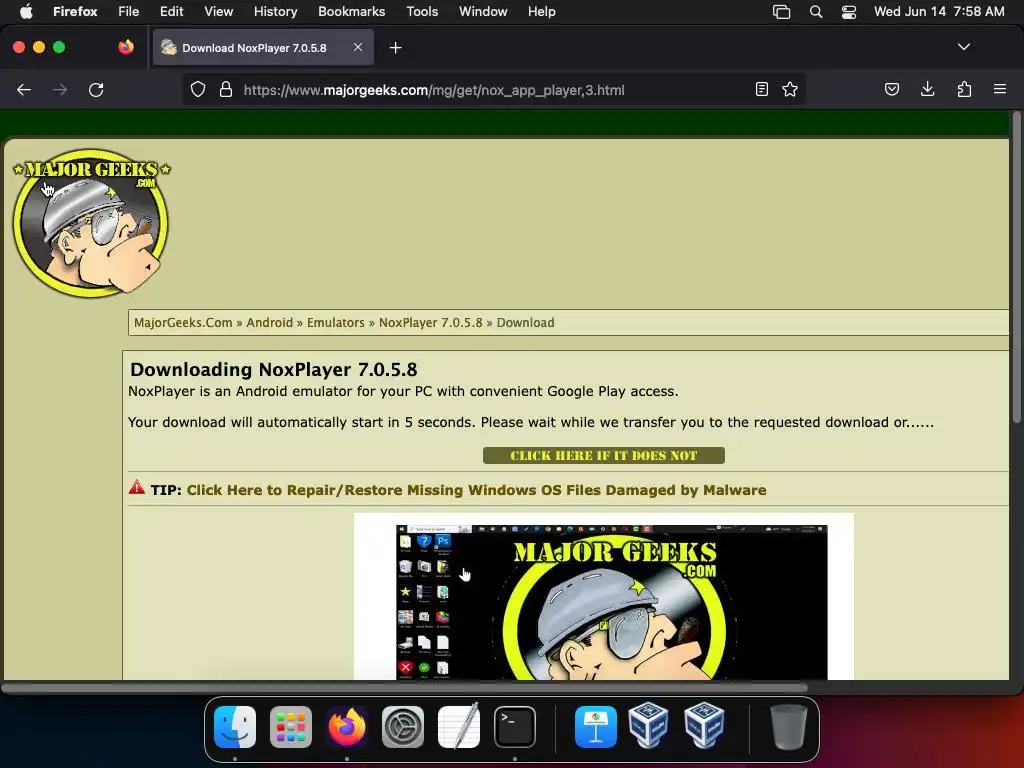Open the Emulators breadcrumb link
Viewport: 1024px width, 768px height.
pos(336,323)
